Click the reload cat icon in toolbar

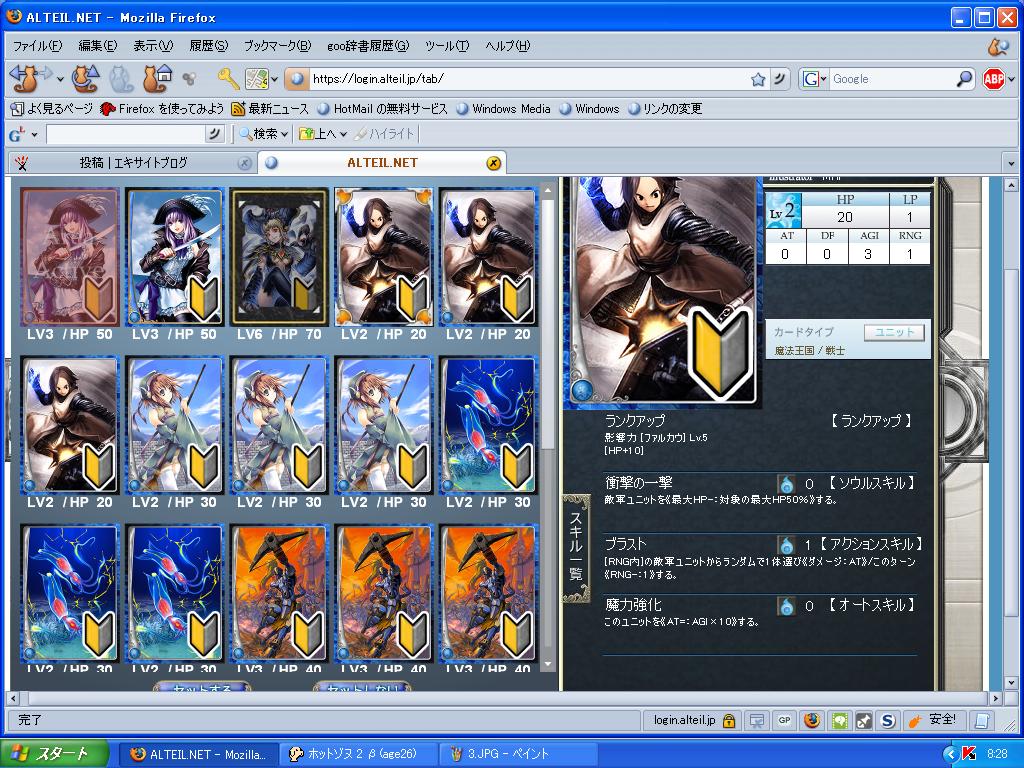pyautogui.click(x=84, y=78)
